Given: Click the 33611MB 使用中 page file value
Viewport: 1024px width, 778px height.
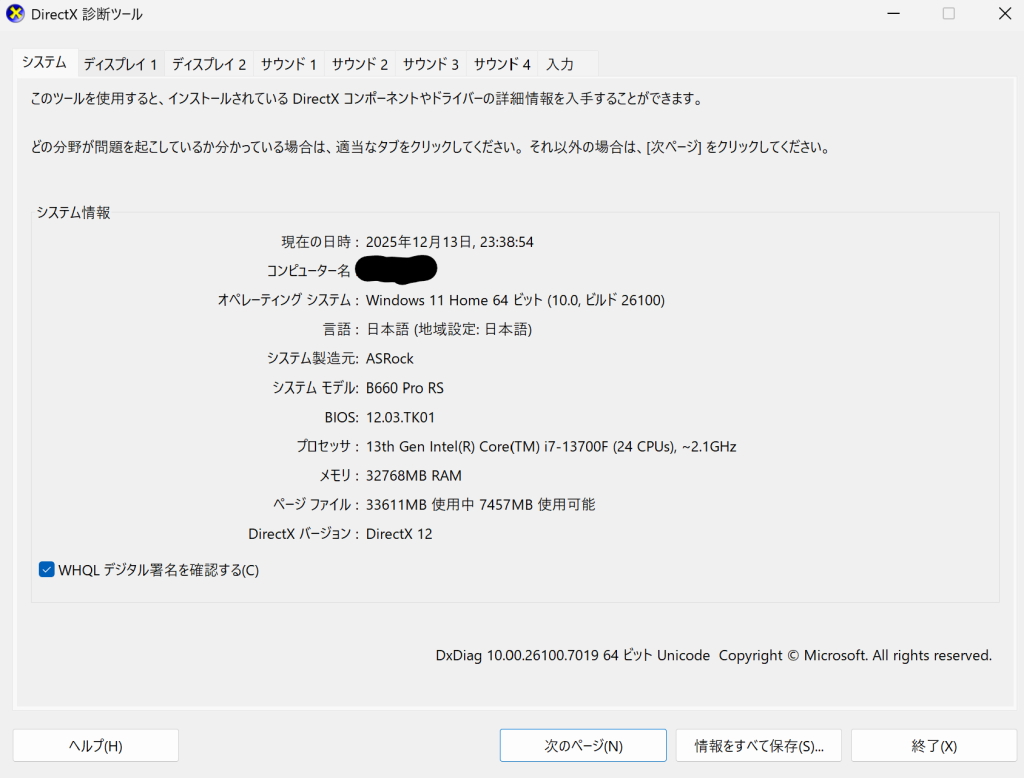Looking at the screenshot, I should pyautogui.click(x=480, y=505).
